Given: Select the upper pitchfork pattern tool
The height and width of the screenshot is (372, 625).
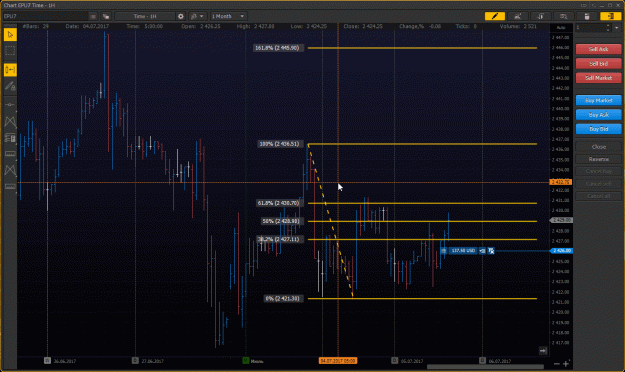Looking at the screenshot, I should click(x=10, y=121).
